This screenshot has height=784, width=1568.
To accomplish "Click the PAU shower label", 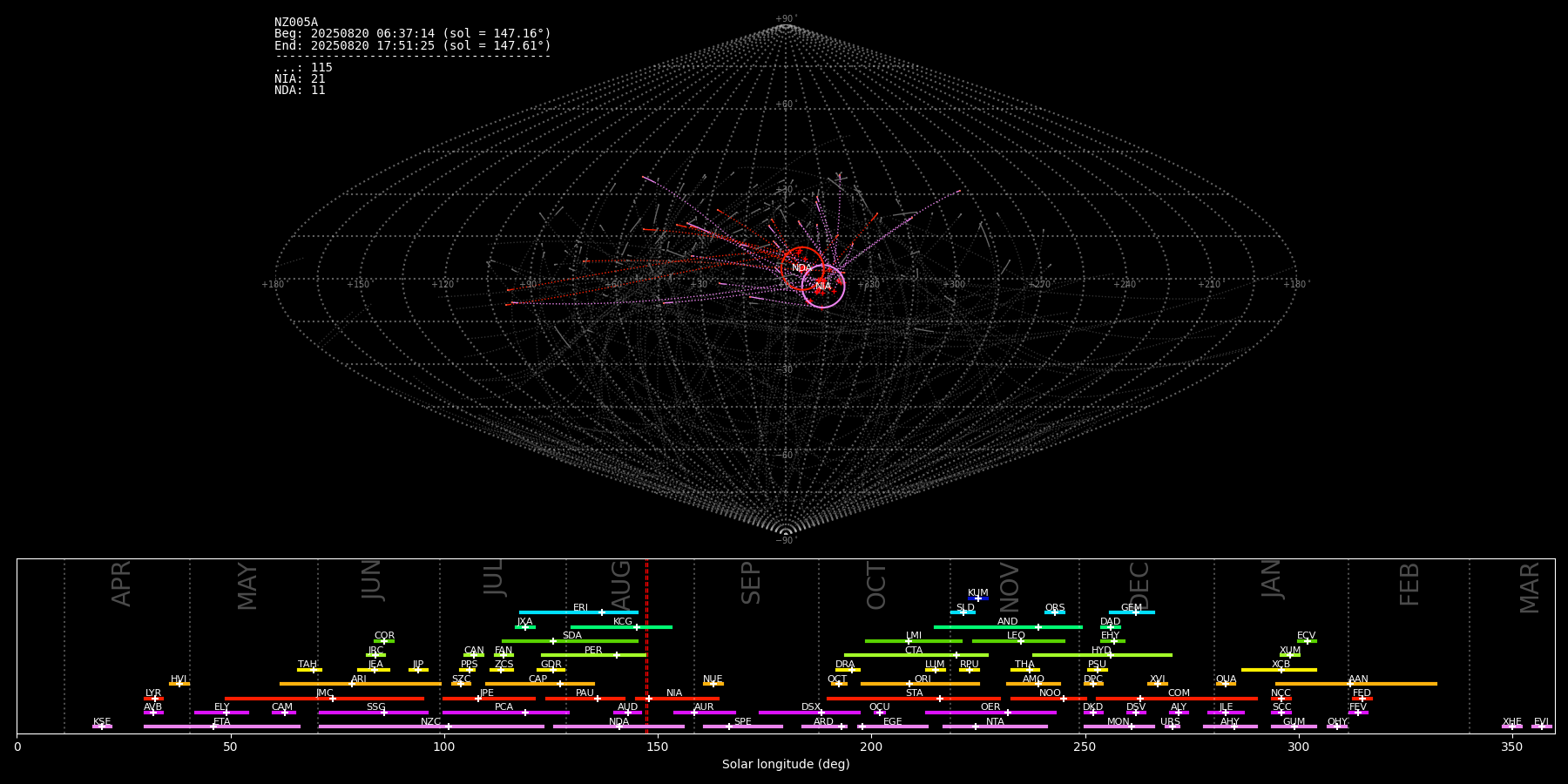I will point(585,693).
